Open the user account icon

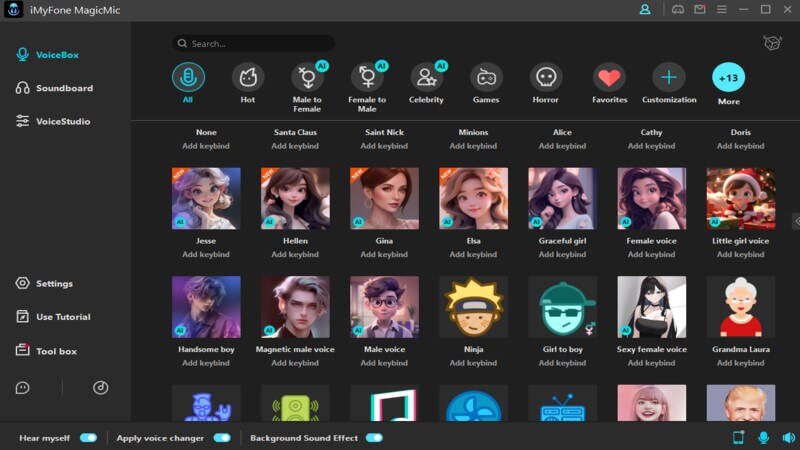click(x=645, y=9)
